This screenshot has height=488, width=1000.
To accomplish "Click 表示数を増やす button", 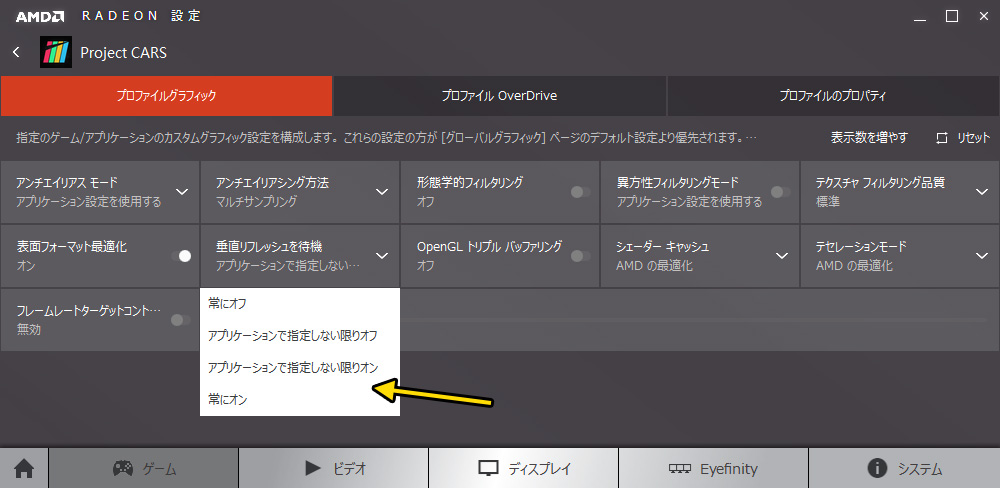I will 869,138.
